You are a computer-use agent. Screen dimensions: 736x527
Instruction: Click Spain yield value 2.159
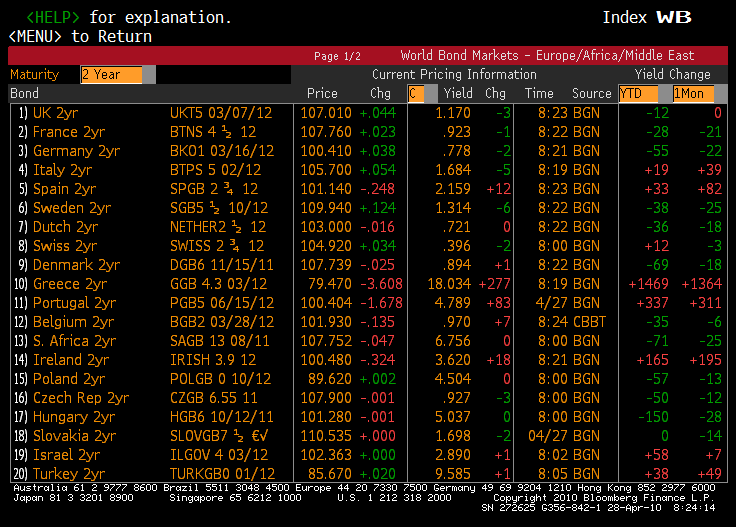coord(453,189)
